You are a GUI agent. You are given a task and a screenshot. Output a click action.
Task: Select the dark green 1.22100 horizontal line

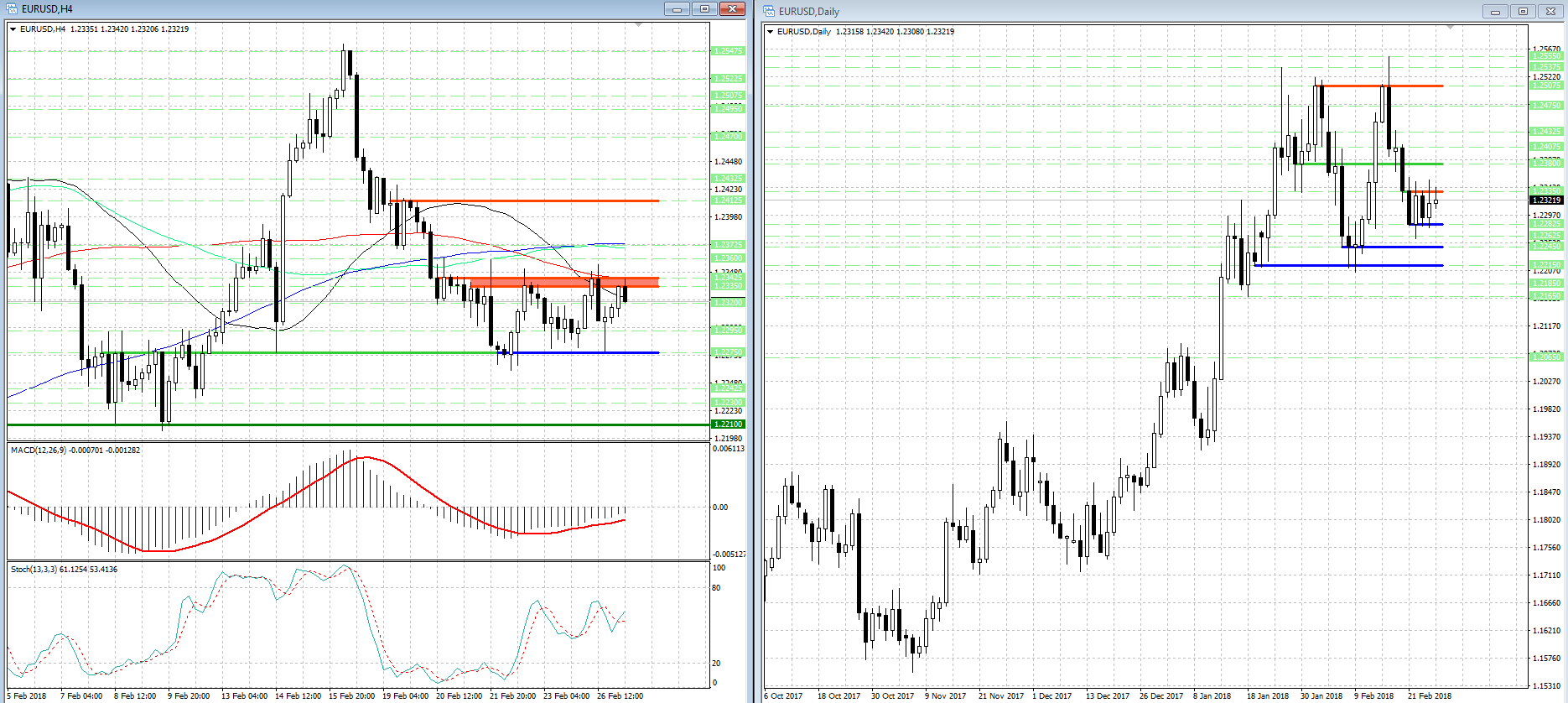(x=358, y=424)
